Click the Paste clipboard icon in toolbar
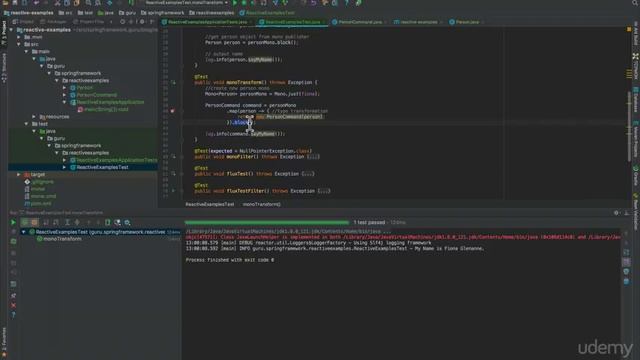This screenshot has width=640, height=360. click(76, 3)
